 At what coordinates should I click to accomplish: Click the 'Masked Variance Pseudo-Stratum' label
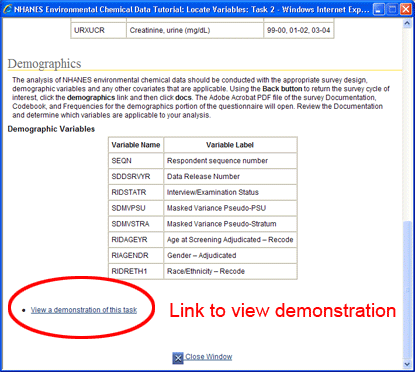(x=222, y=224)
